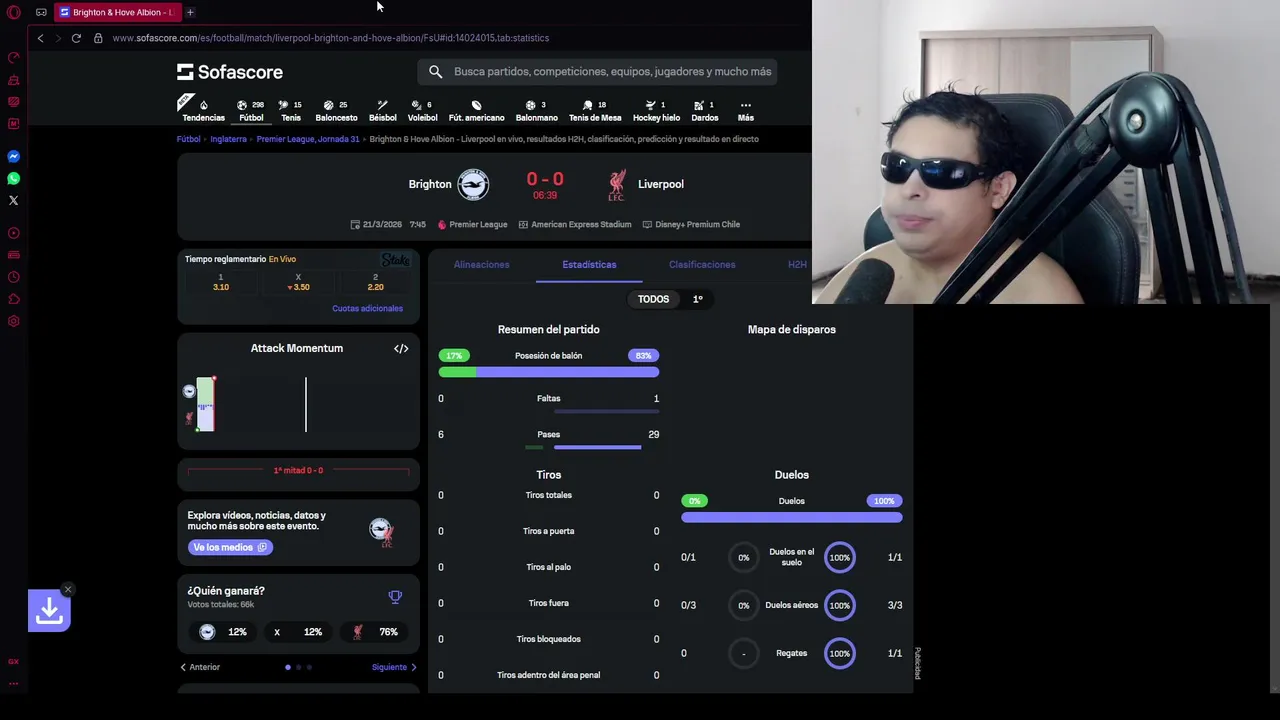Image resolution: width=1280 pixels, height=720 pixels.
Task: Select the TODOS period filter
Action: coord(653,299)
